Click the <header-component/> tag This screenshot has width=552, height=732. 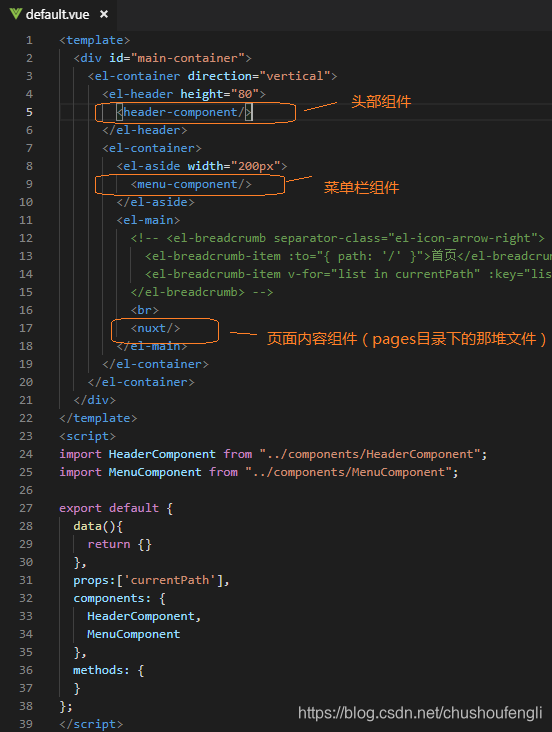[184, 112]
